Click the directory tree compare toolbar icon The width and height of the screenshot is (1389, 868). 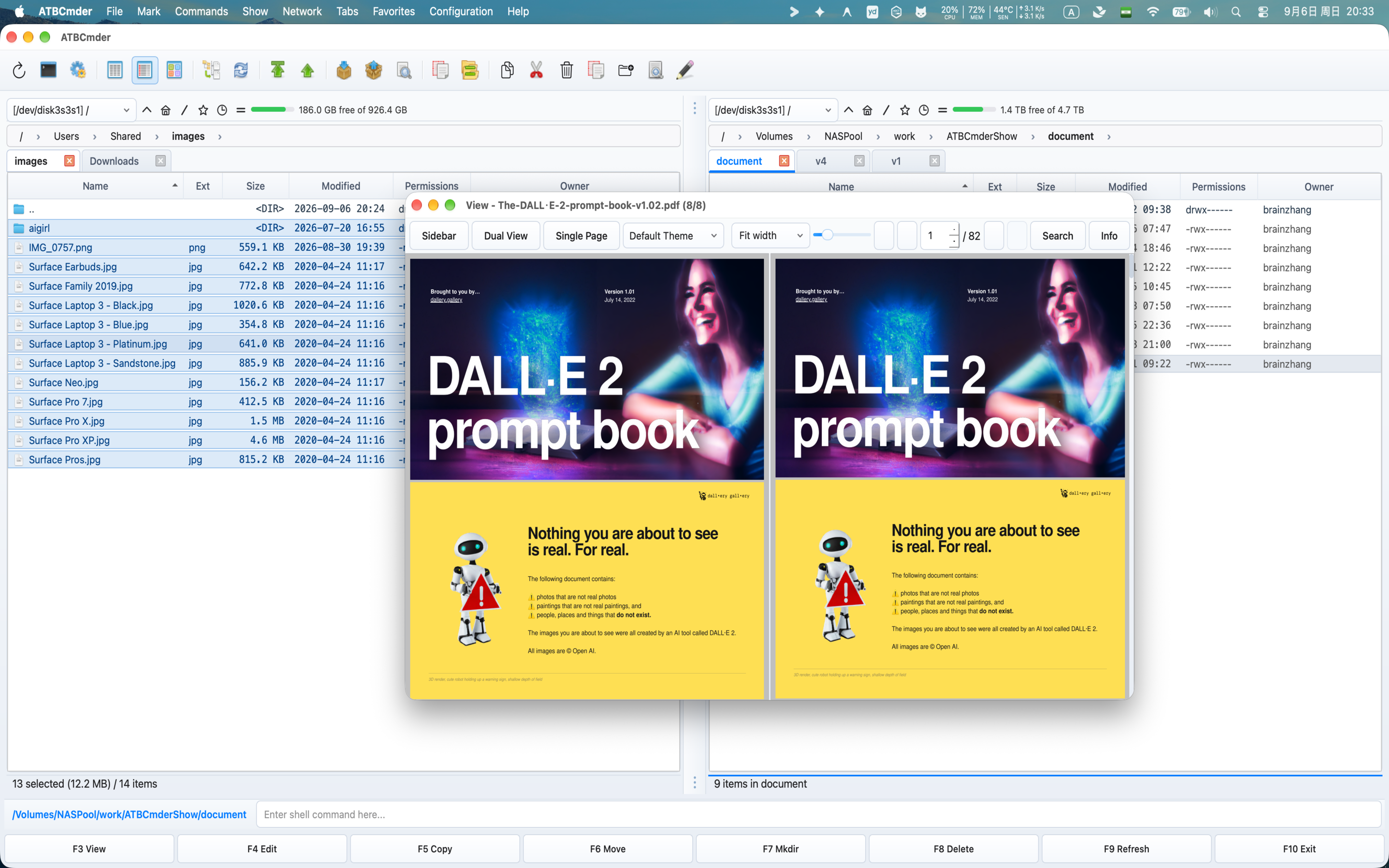pos(211,70)
